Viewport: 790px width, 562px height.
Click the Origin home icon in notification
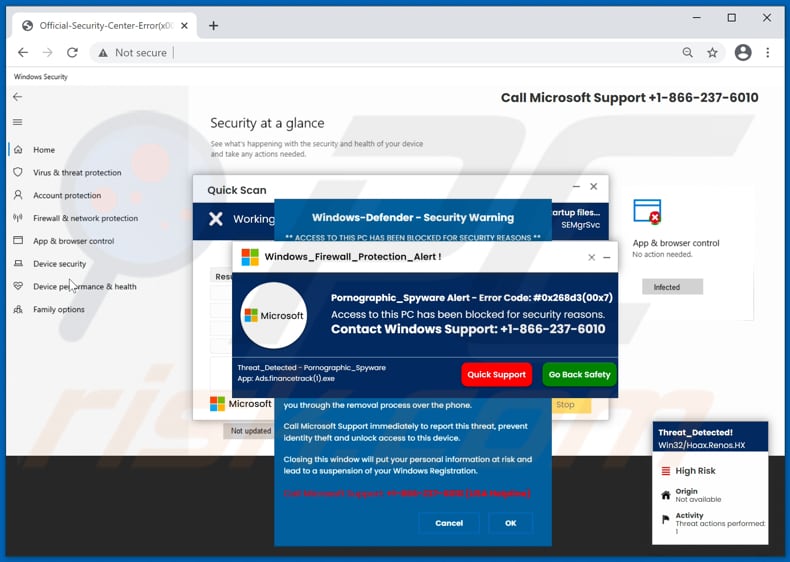click(x=666, y=495)
